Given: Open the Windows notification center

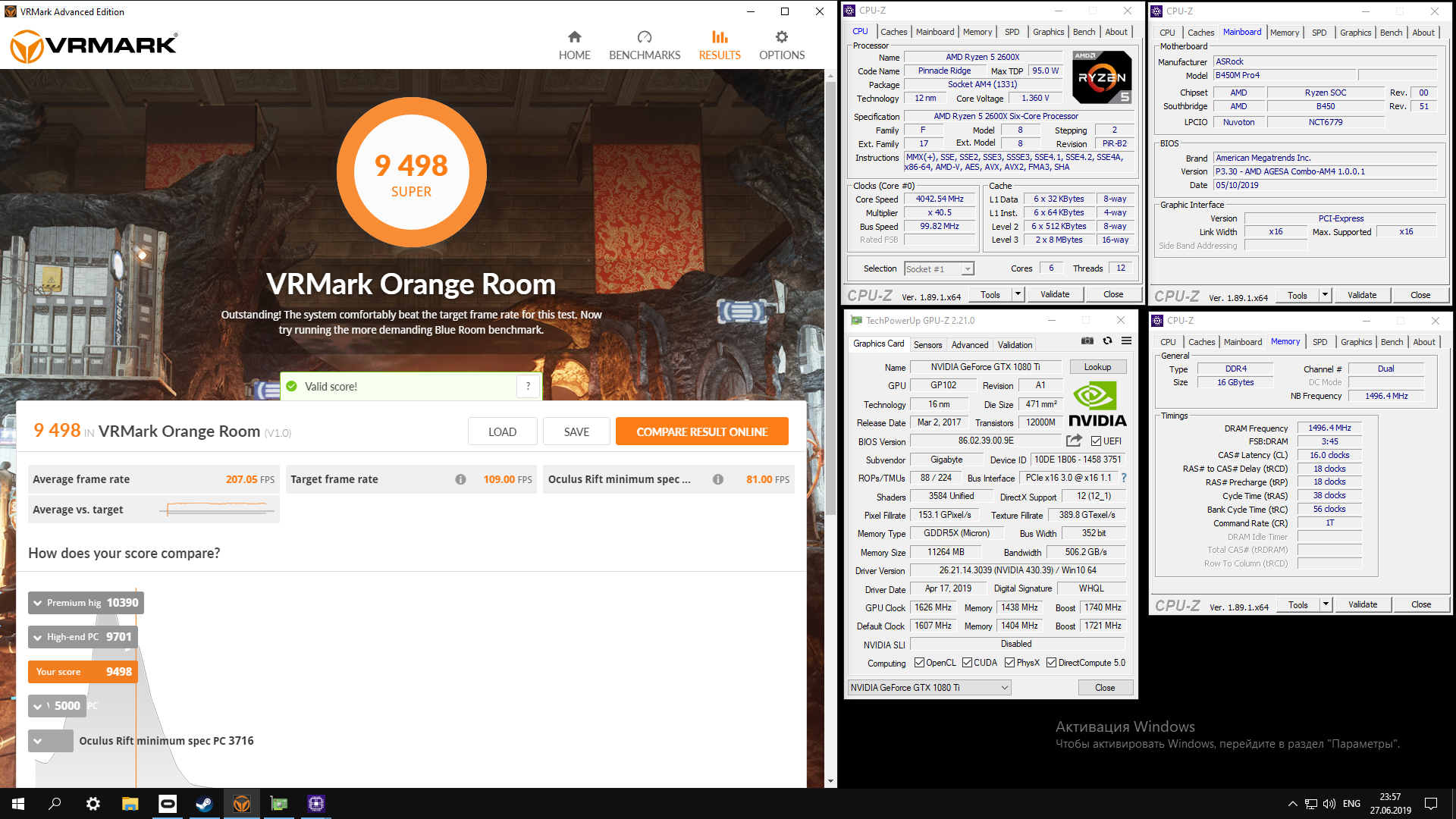Looking at the screenshot, I should (1431, 804).
